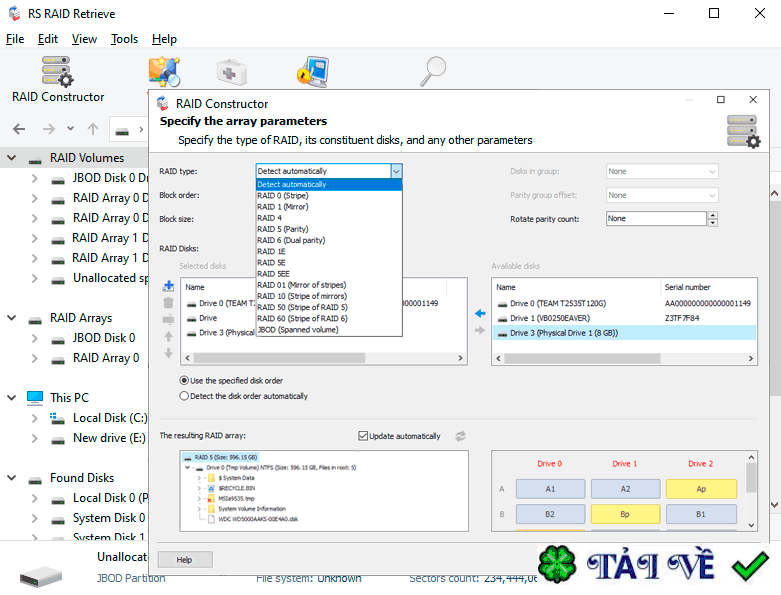Open the Tools menu

tap(124, 39)
